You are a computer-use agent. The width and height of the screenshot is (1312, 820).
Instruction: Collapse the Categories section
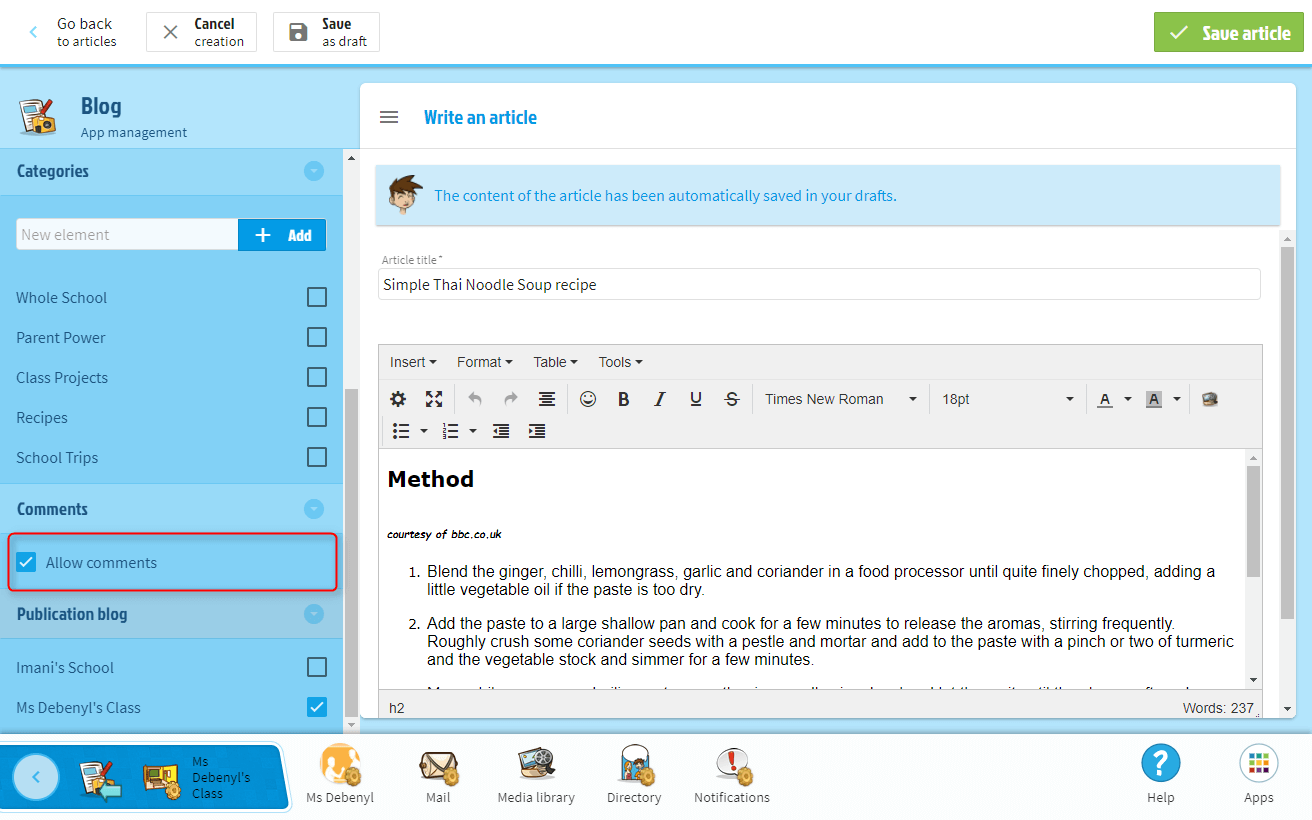click(314, 171)
